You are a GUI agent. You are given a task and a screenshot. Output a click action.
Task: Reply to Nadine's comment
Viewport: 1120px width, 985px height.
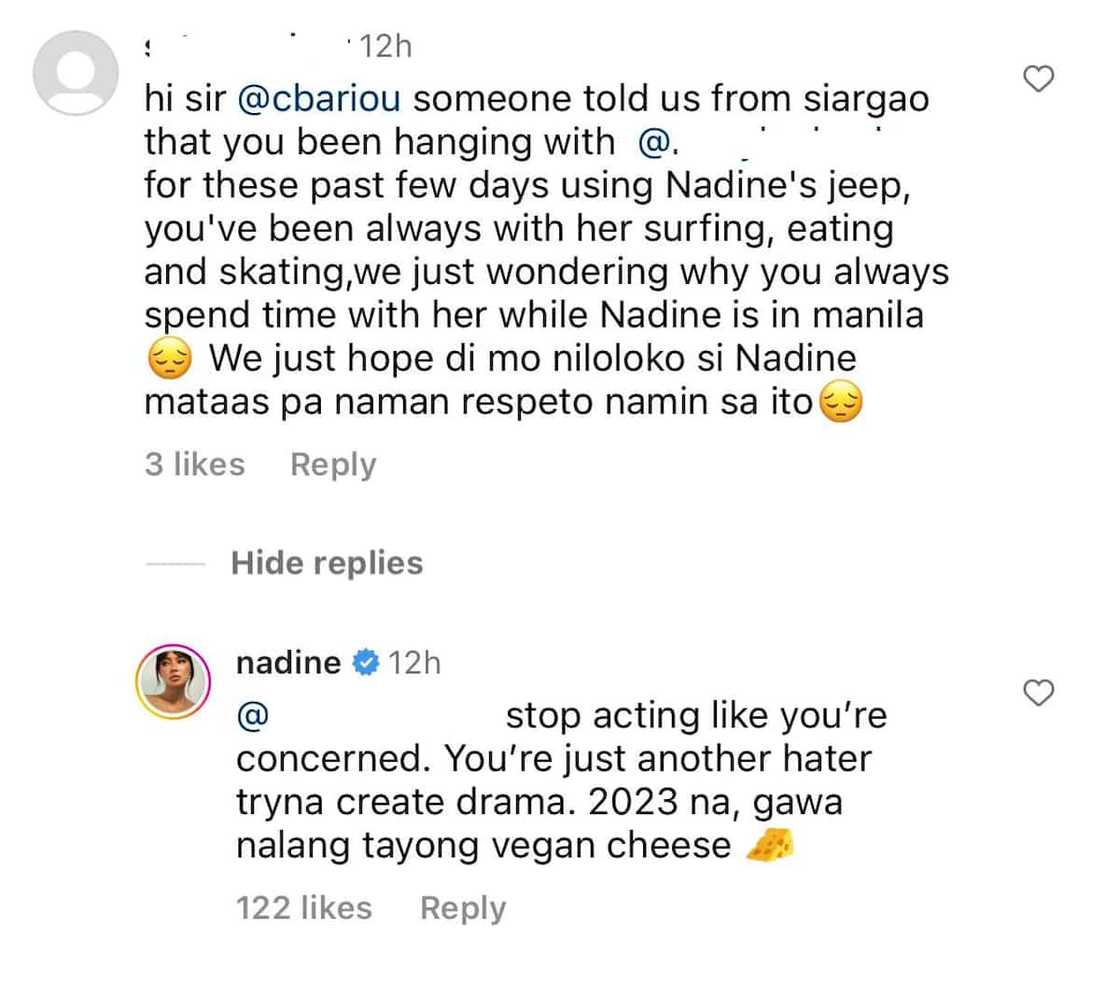[x=463, y=908]
